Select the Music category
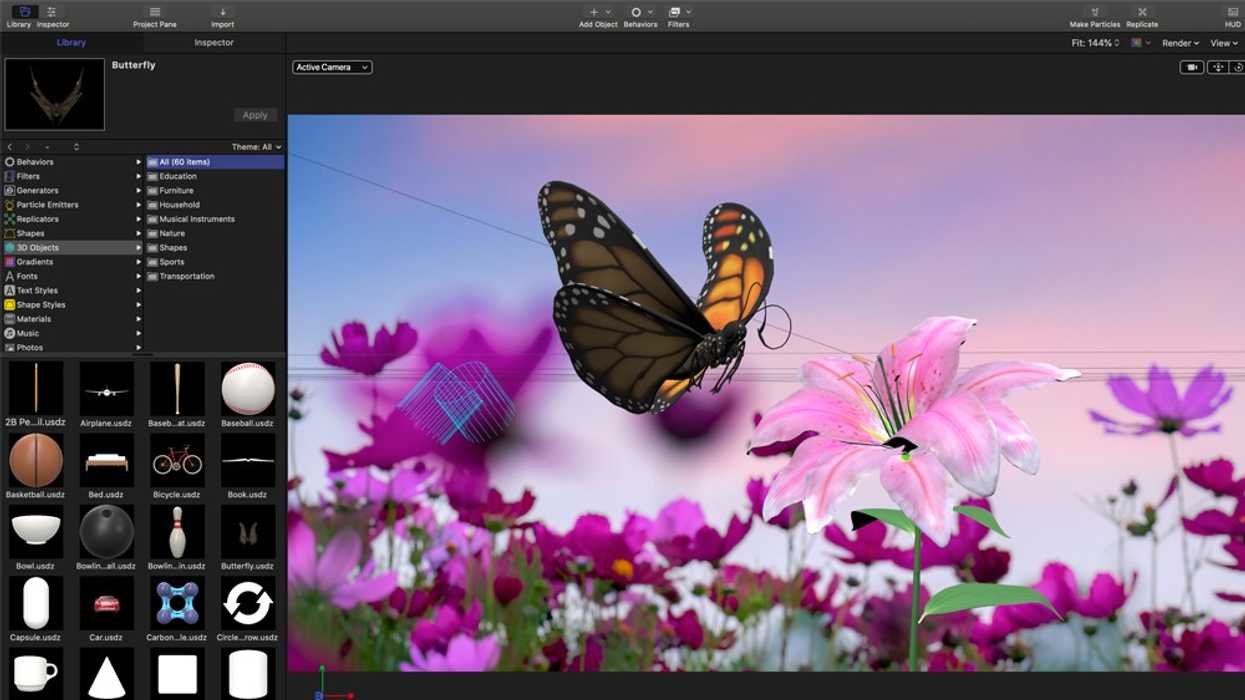The width and height of the screenshot is (1245, 700). coord(73,333)
